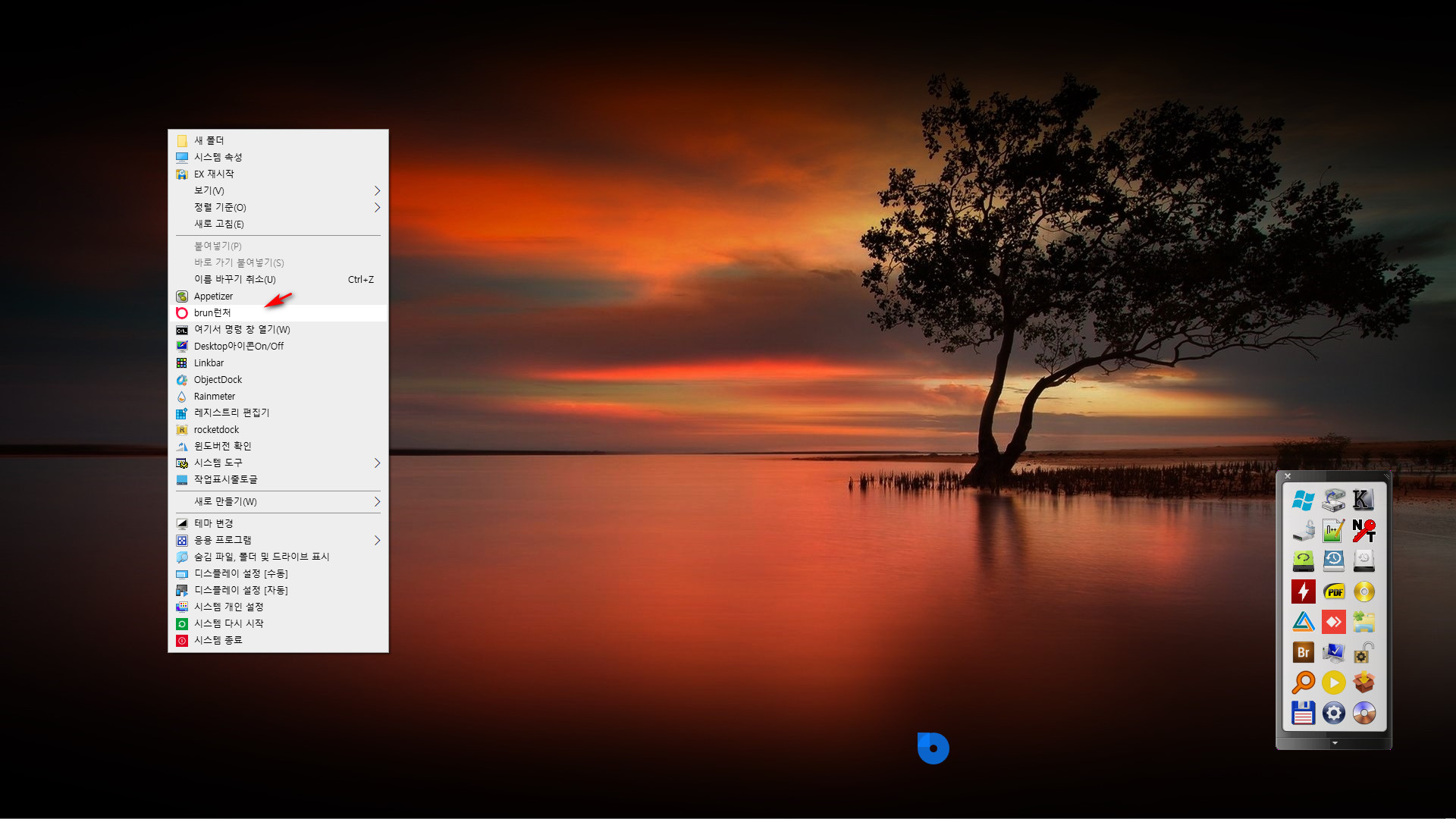Toggle Desktop아이콘On/Off menu entry
This screenshot has width=1456, height=819.
click(278, 346)
